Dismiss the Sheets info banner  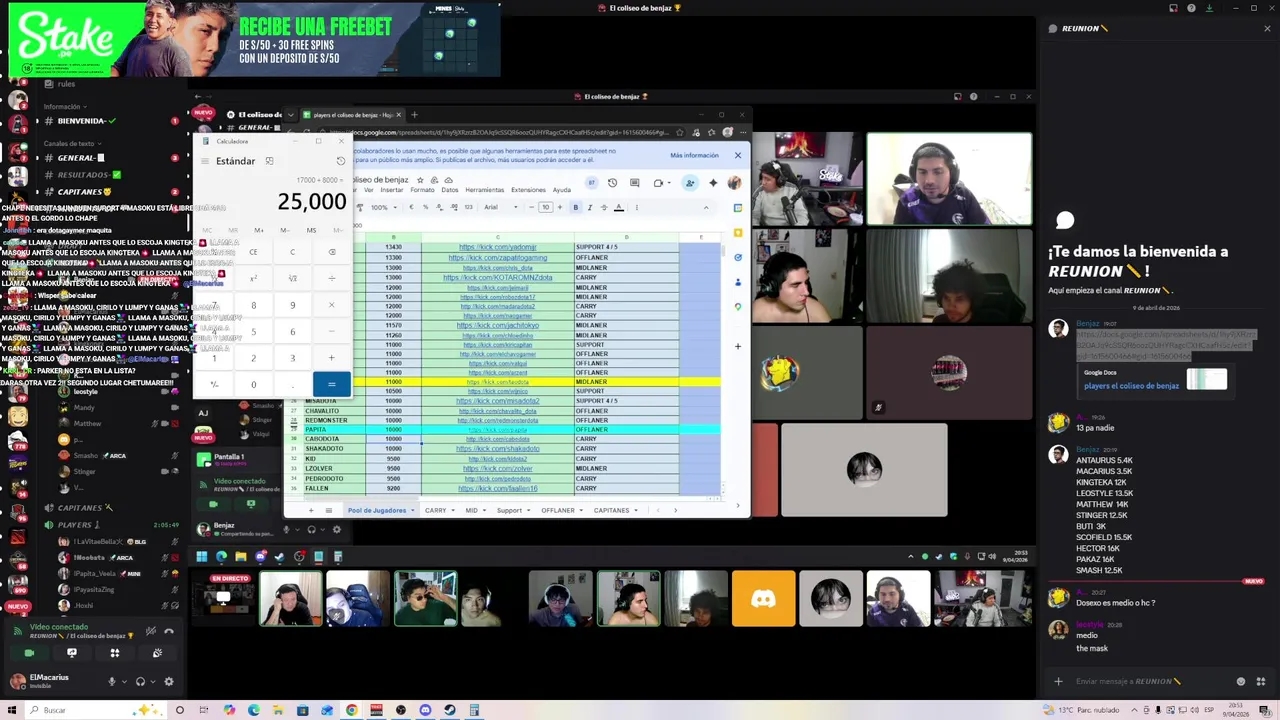[738, 155]
